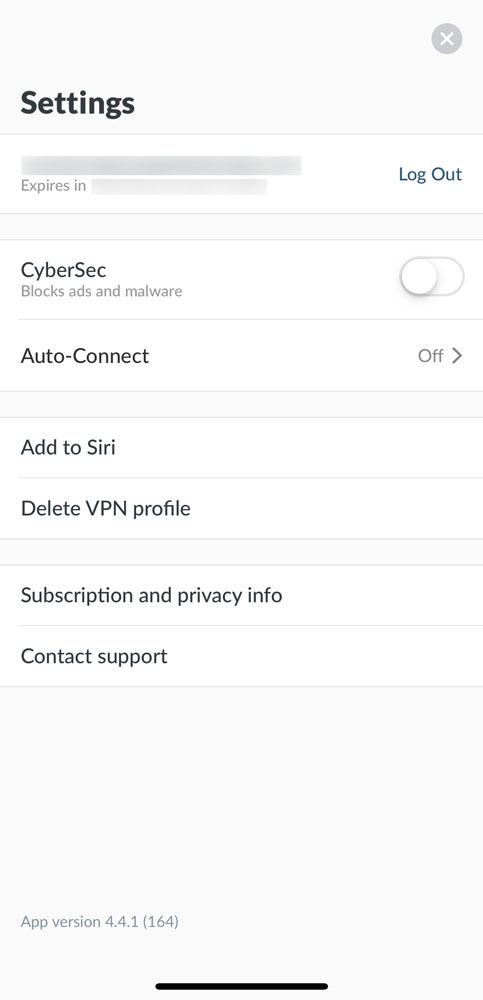Tap the Log Out link
This screenshot has height=1000, width=483.
pos(430,174)
